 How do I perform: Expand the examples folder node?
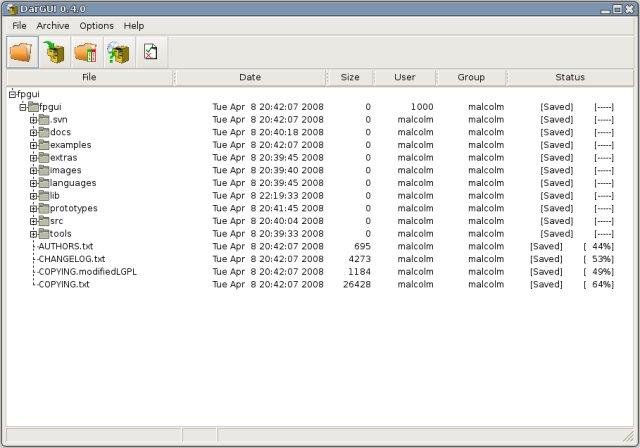point(33,145)
